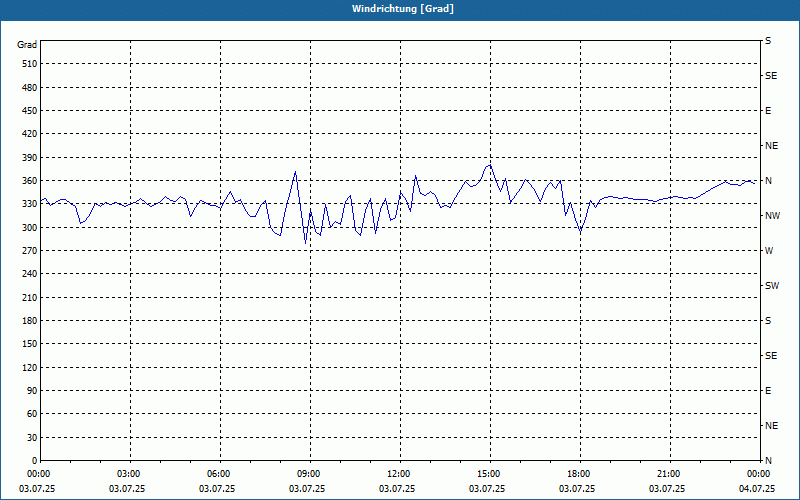Click the N compass label beside the 360 gridline
The width and height of the screenshot is (800, 500).
[768, 181]
